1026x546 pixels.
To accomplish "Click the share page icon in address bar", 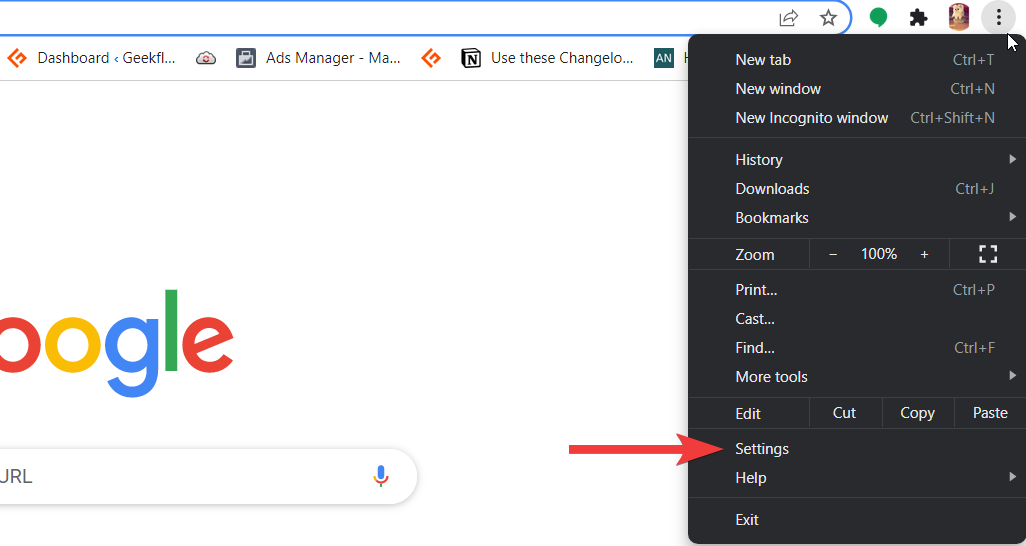I will click(x=789, y=17).
